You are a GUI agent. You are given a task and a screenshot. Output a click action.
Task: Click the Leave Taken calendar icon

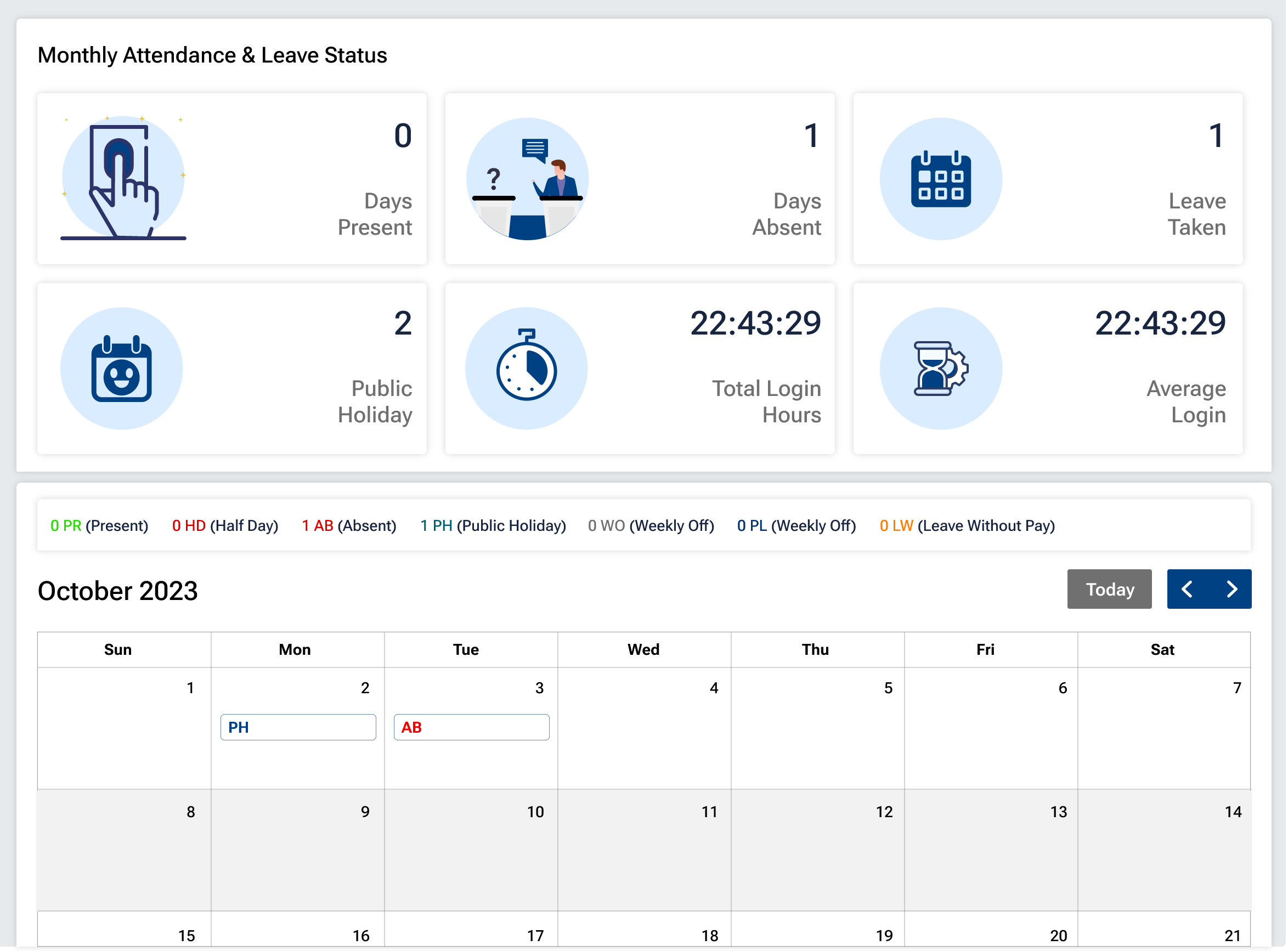tap(942, 179)
